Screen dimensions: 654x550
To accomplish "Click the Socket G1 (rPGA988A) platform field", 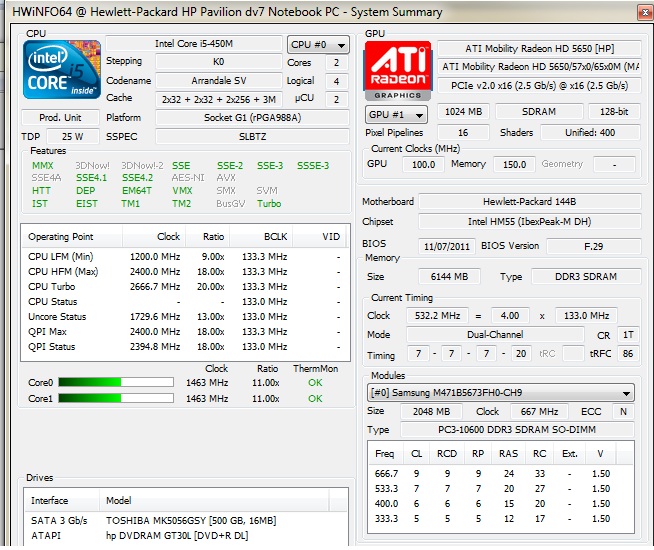I will 252,118.
